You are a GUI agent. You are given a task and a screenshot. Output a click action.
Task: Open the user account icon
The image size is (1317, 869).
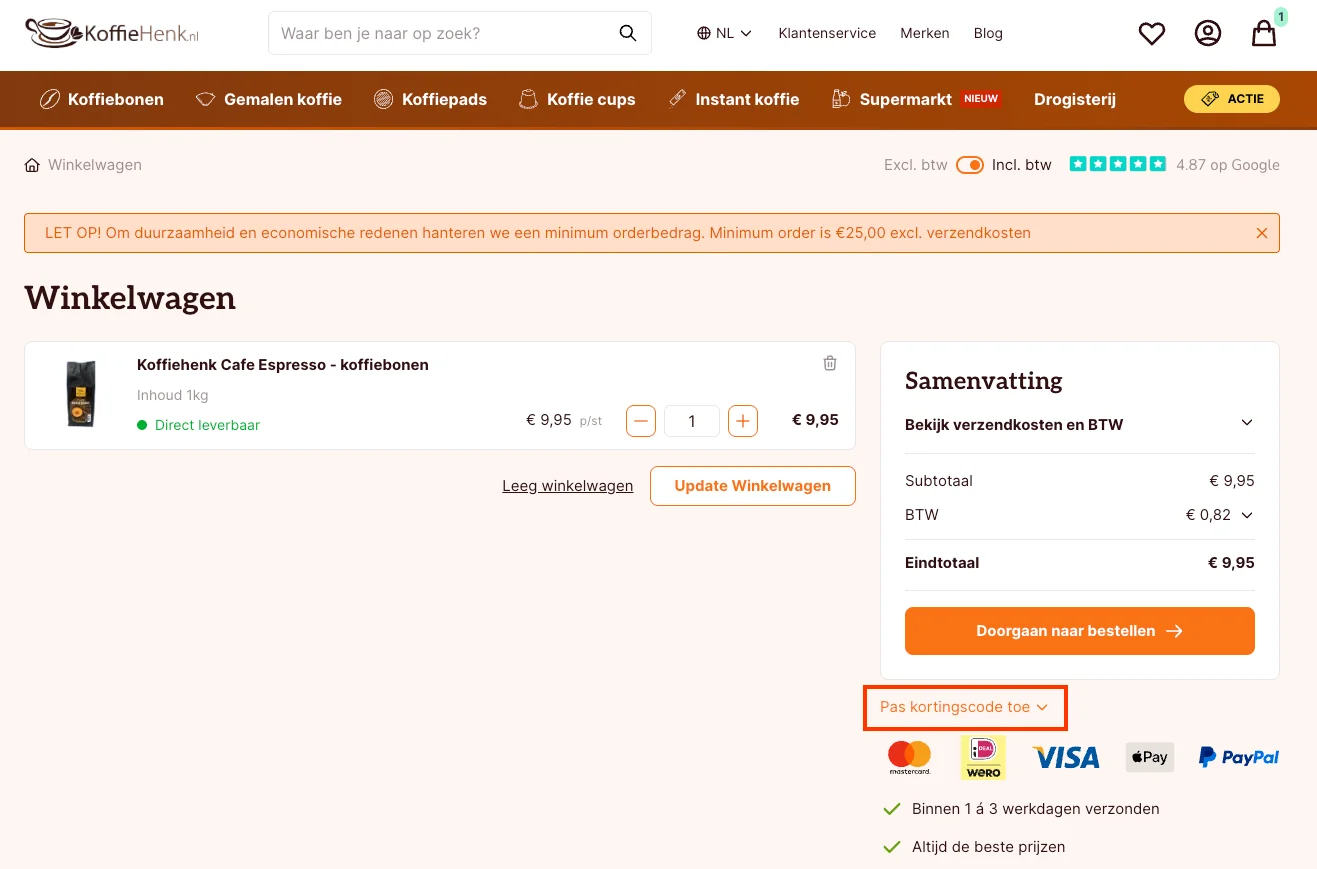pos(1208,33)
